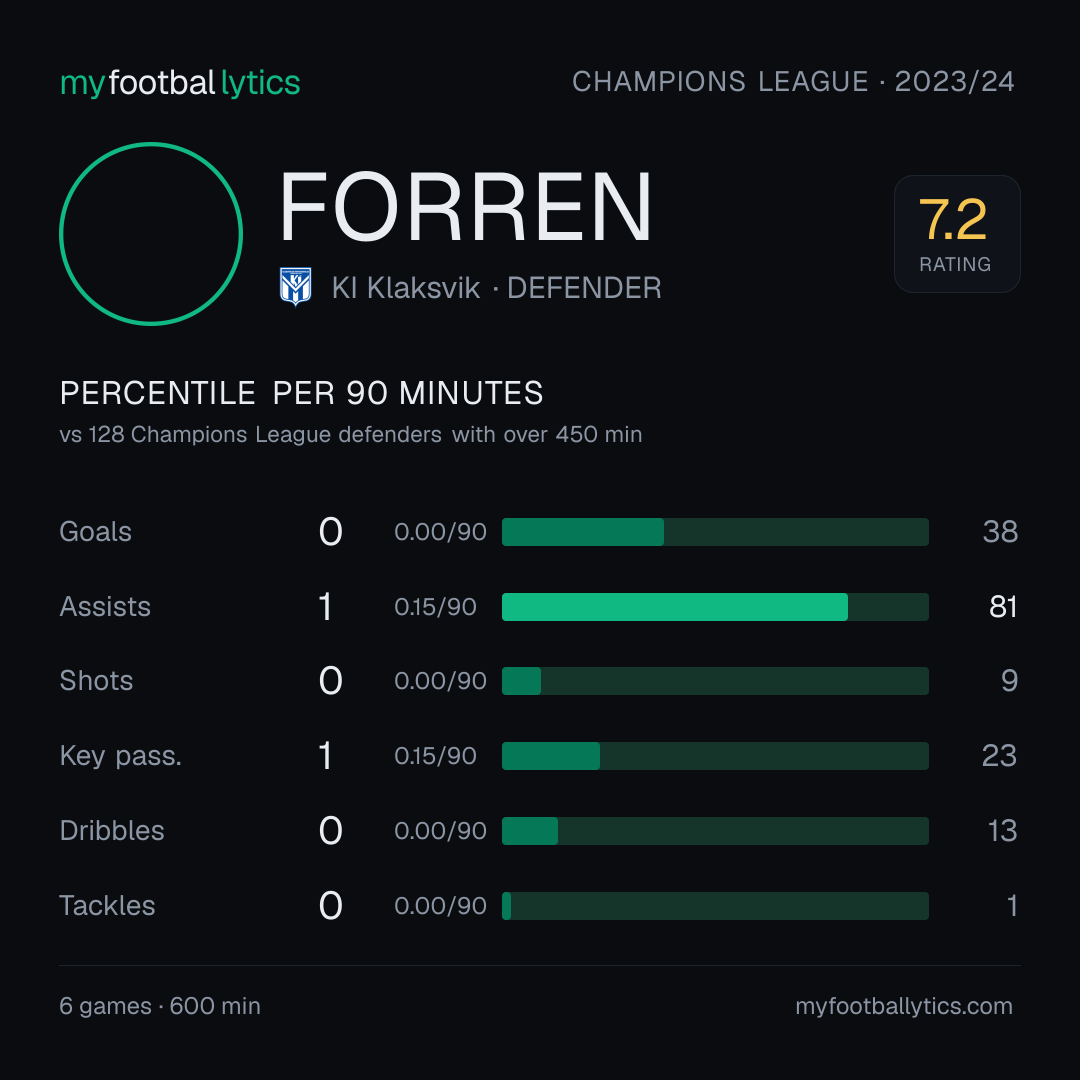This screenshot has height=1080, width=1080.
Task: Click the KI Klaksvik DEFENDER subtitle text
Action: (497, 288)
